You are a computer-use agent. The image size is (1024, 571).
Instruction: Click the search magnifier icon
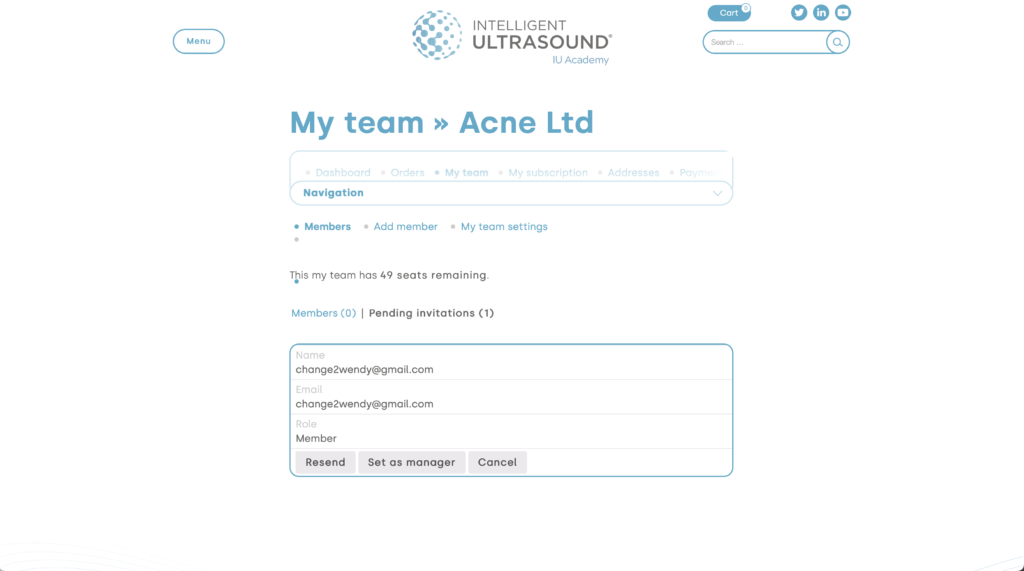tap(838, 42)
